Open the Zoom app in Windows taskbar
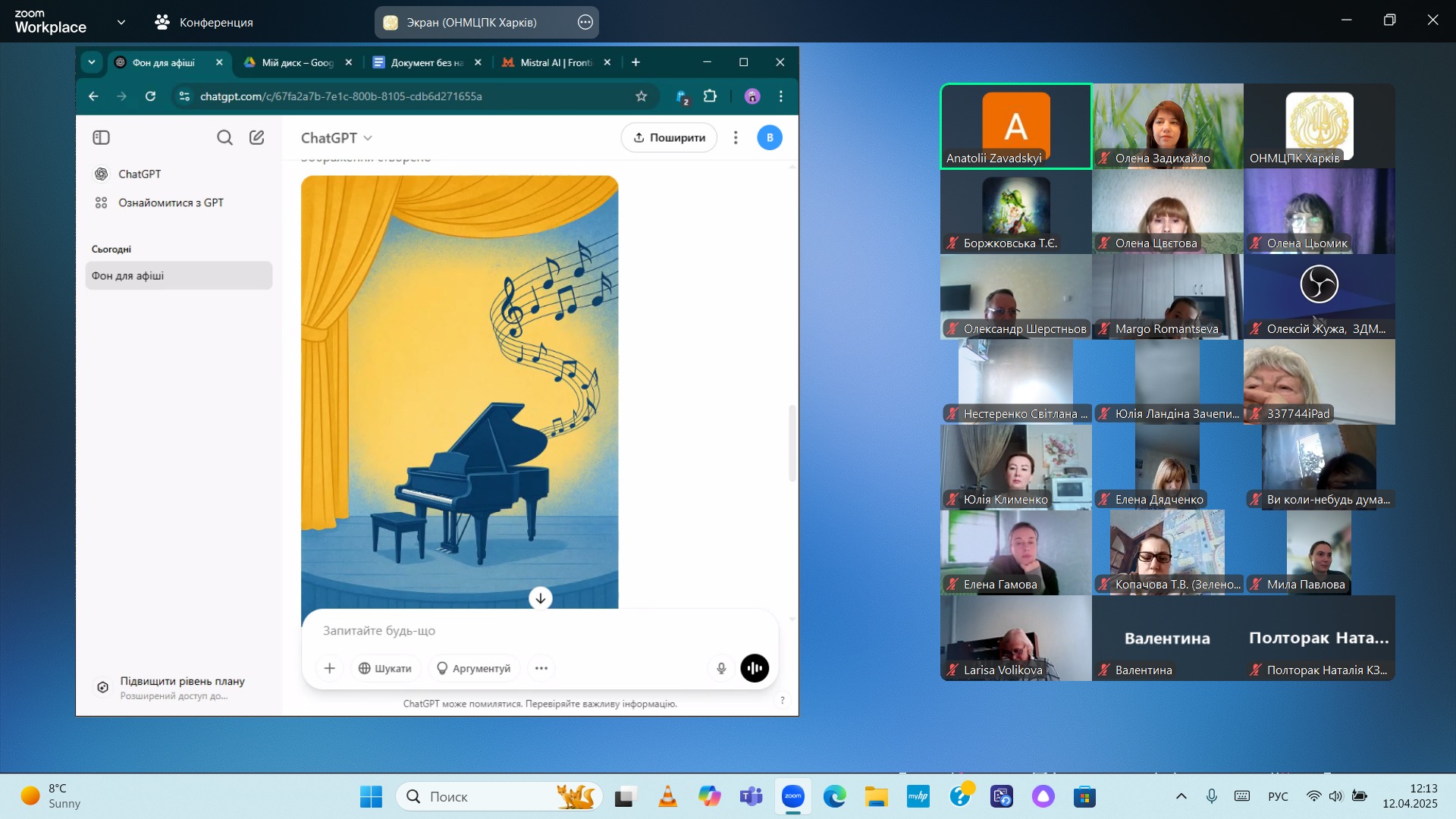Screen dimensions: 1456x819 793,796
